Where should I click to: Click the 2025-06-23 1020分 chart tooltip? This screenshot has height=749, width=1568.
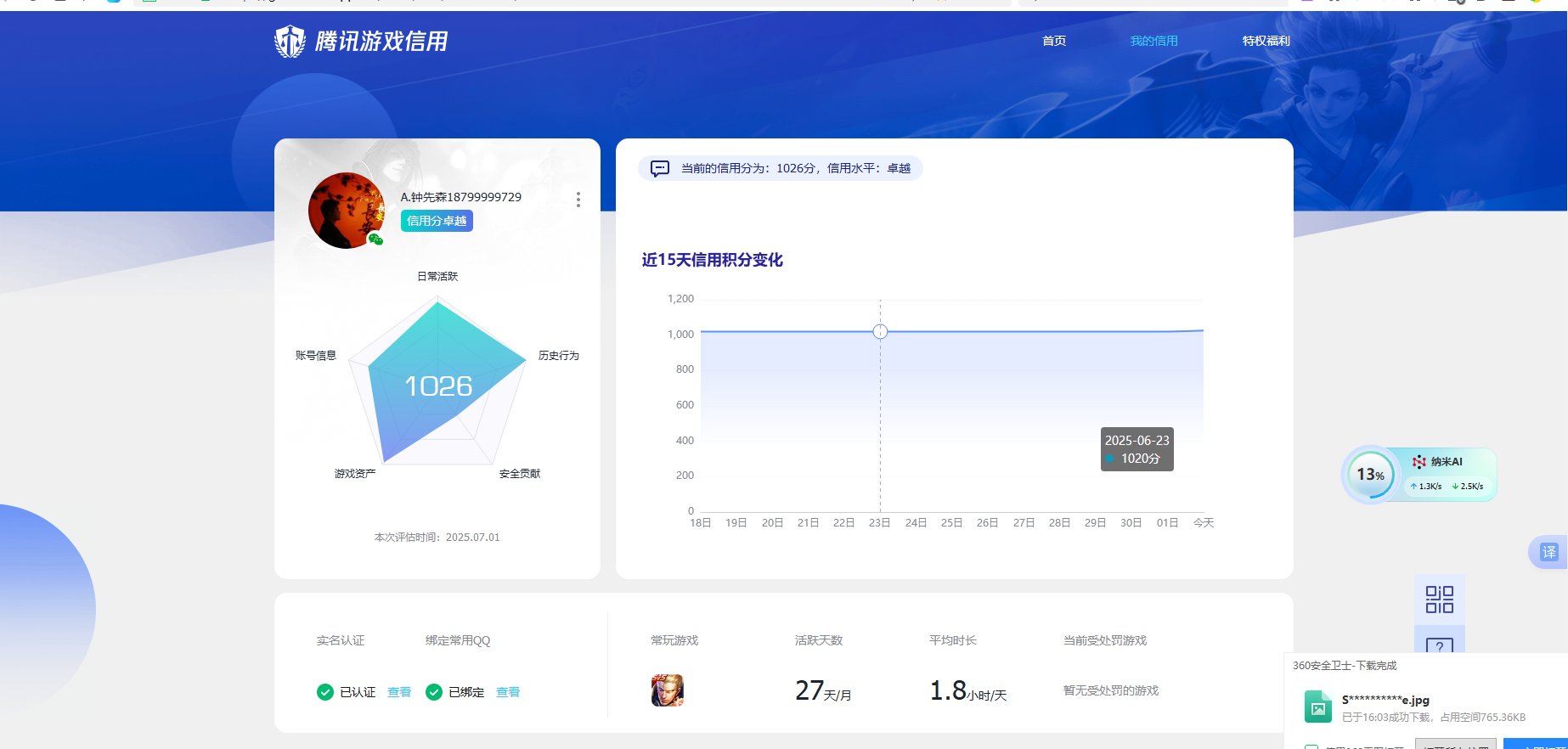(1137, 449)
